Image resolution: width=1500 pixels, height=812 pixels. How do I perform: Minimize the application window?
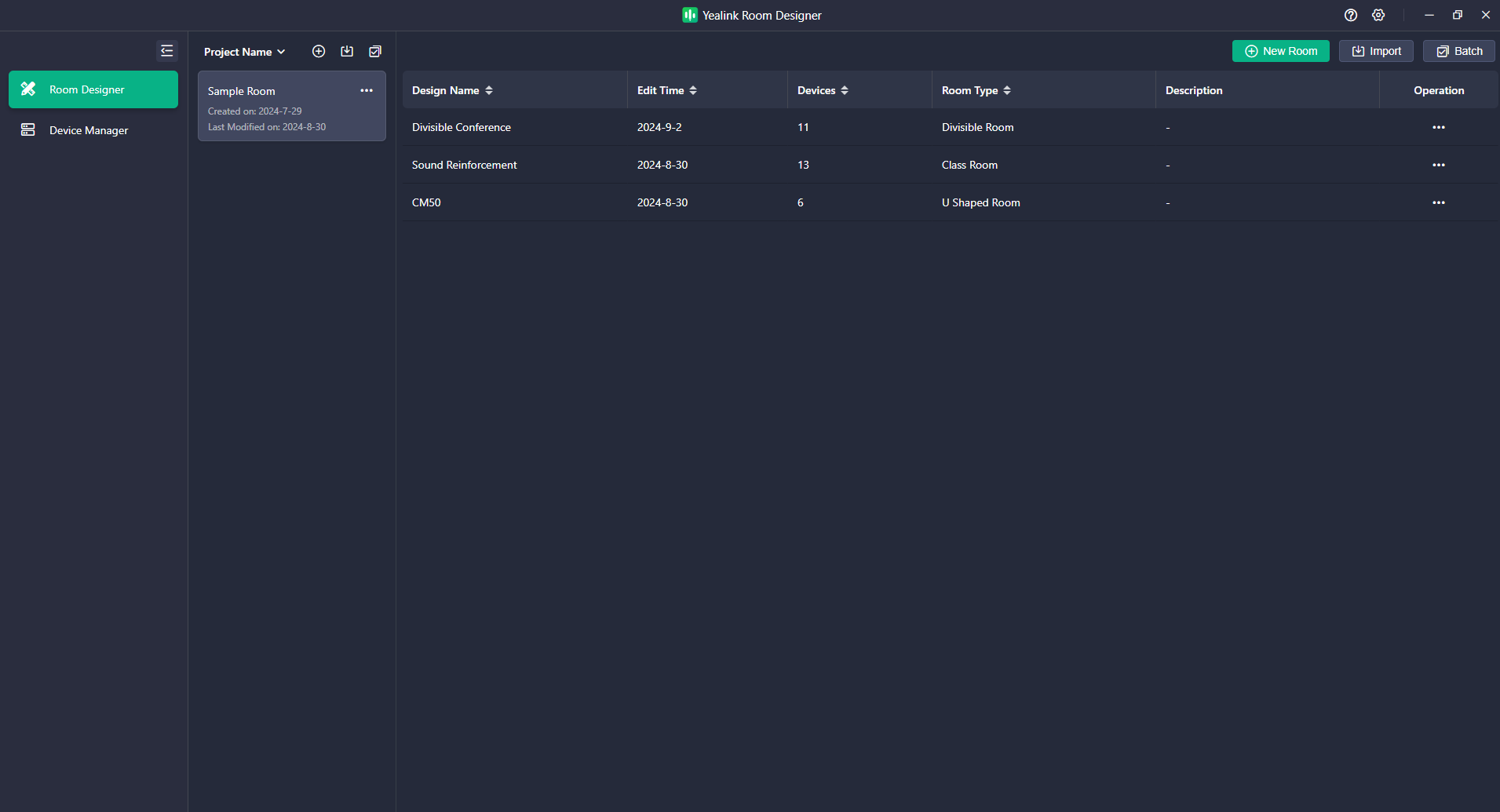1429,15
